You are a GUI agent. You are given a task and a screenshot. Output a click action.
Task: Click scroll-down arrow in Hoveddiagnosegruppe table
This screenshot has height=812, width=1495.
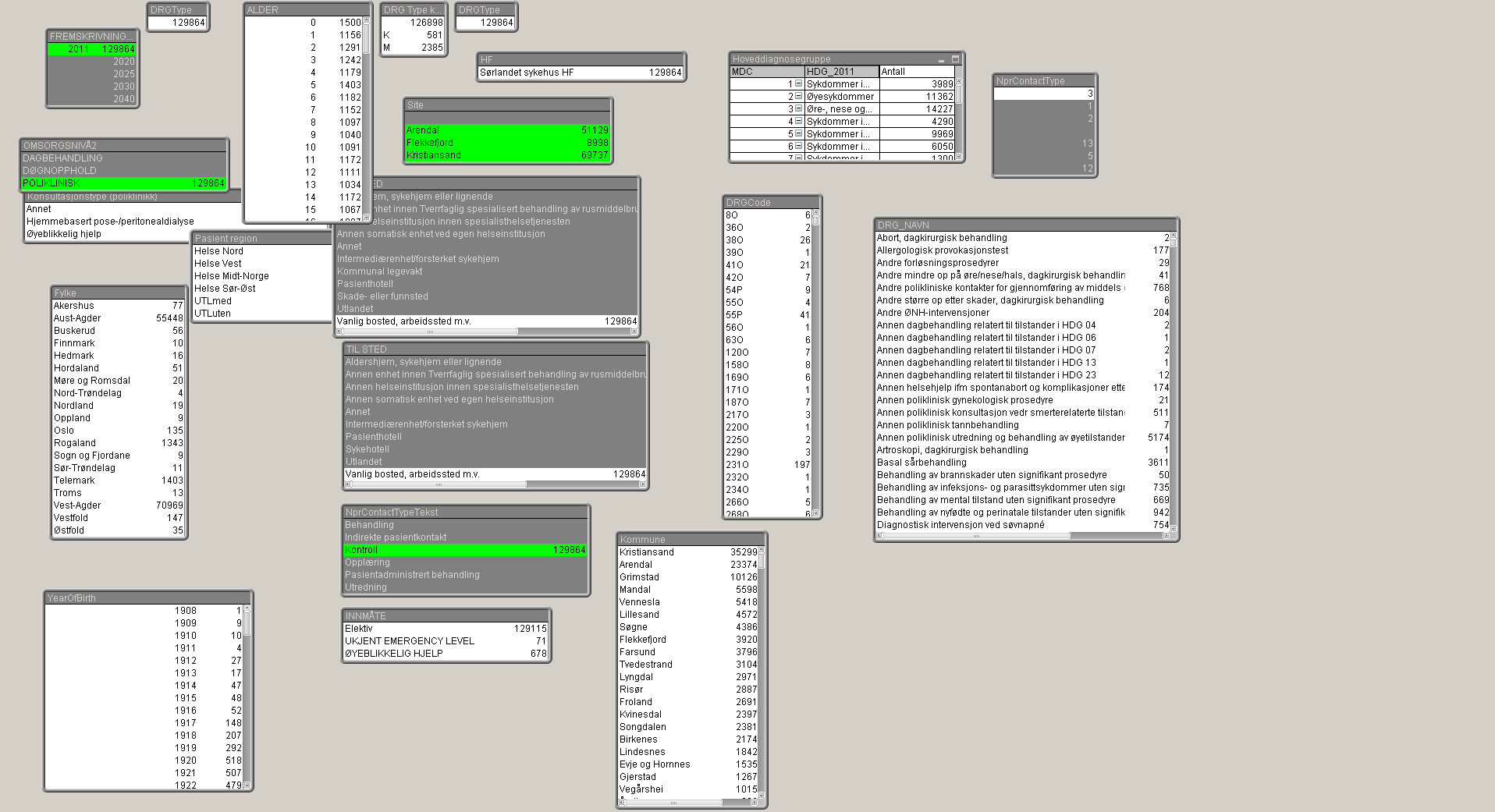(x=959, y=156)
